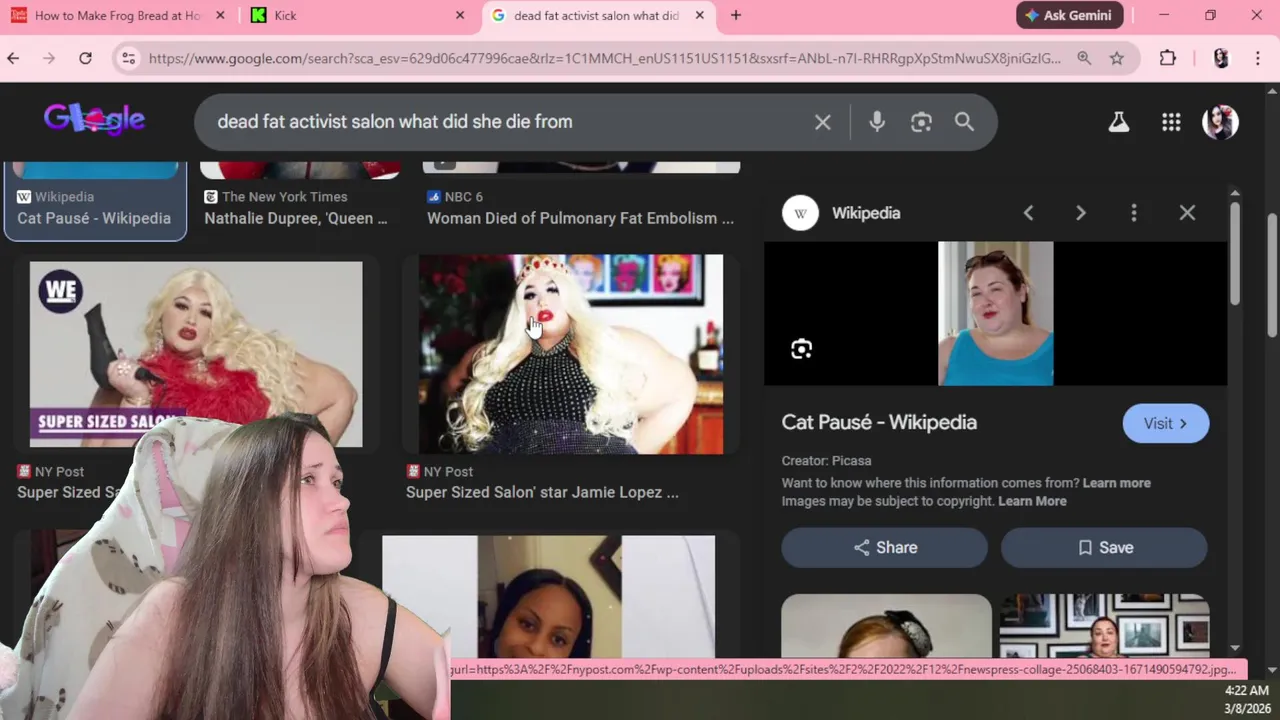This screenshot has width=1280, height=720.
Task: Open related image with framed pictures wall
Action: click(x=1104, y=625)
